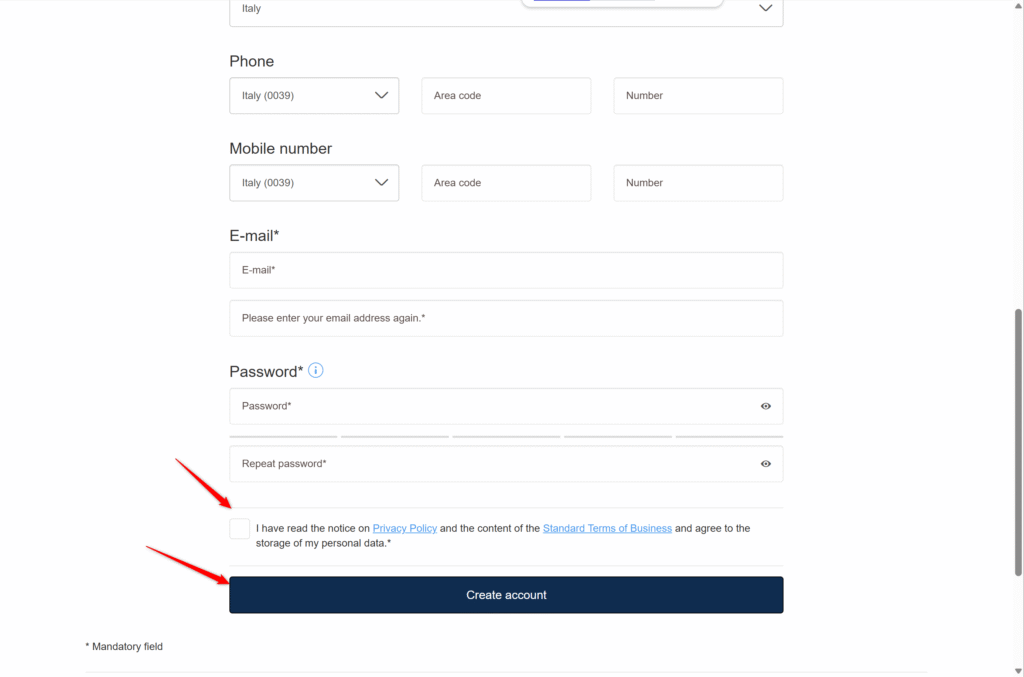Screen dimensions: 1024x677
Task: Show password using the eye icon
Action: 765,406
